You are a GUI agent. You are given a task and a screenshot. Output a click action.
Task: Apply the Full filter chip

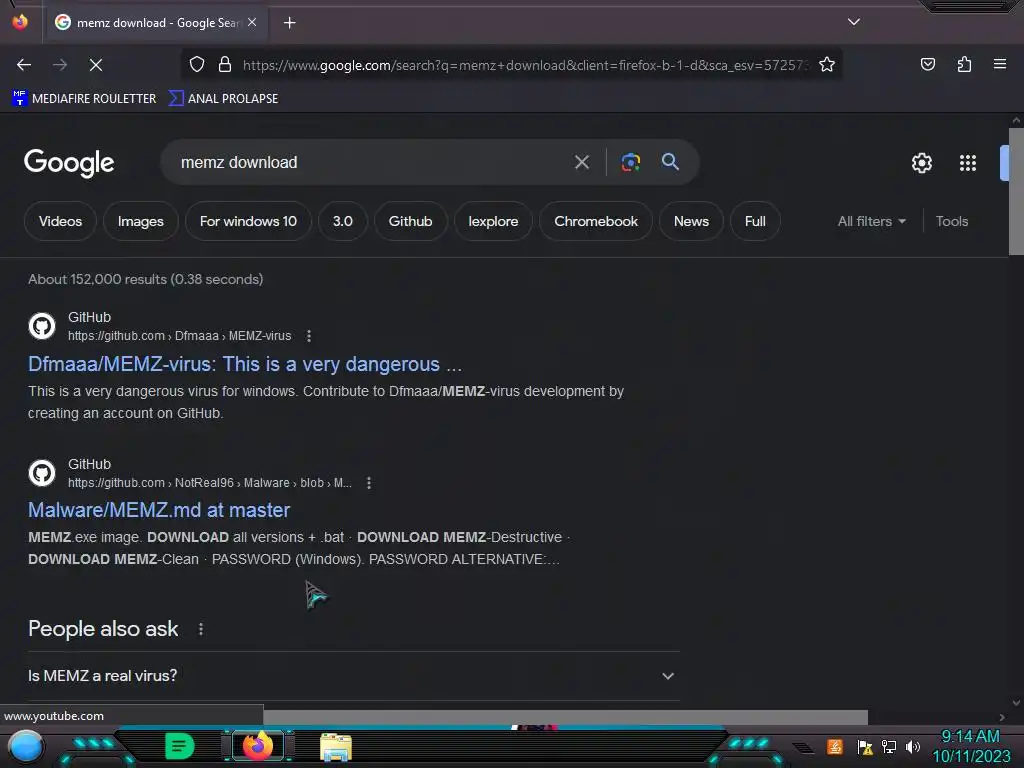(x=755, y=221)
